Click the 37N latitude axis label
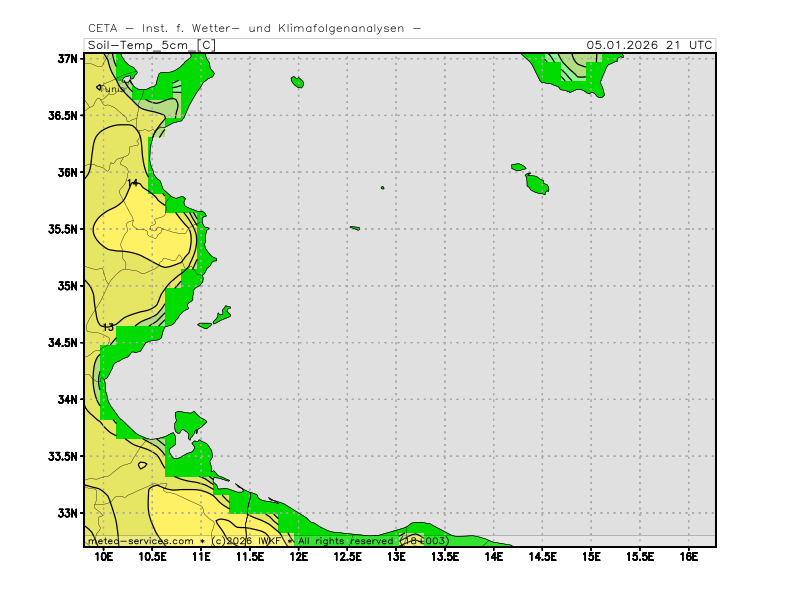800x600 pixels. tap(68, 58)
